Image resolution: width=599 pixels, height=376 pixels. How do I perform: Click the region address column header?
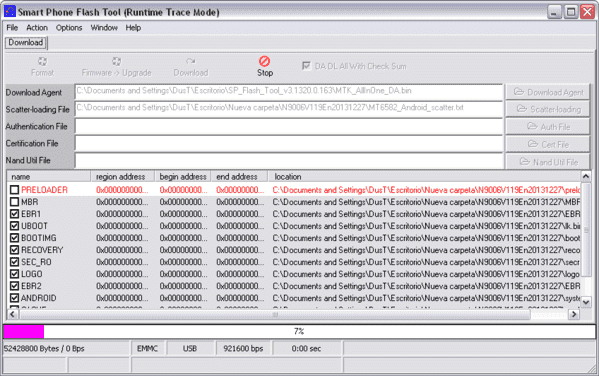(x=122, y=177)
